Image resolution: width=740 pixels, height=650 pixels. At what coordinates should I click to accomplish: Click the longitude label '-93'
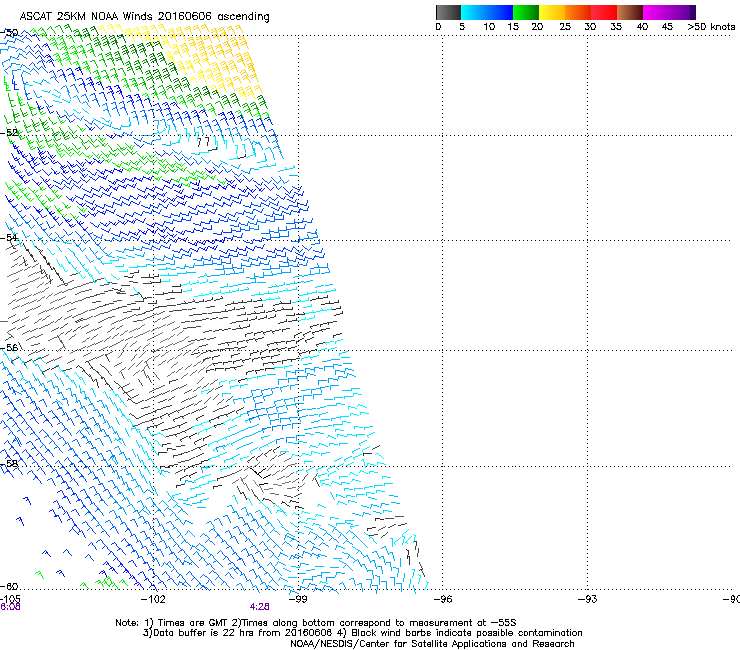588,599
